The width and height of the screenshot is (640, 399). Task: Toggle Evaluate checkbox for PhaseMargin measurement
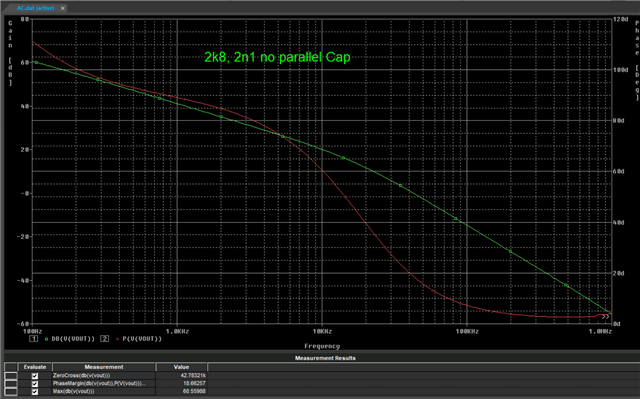point(35,383)
